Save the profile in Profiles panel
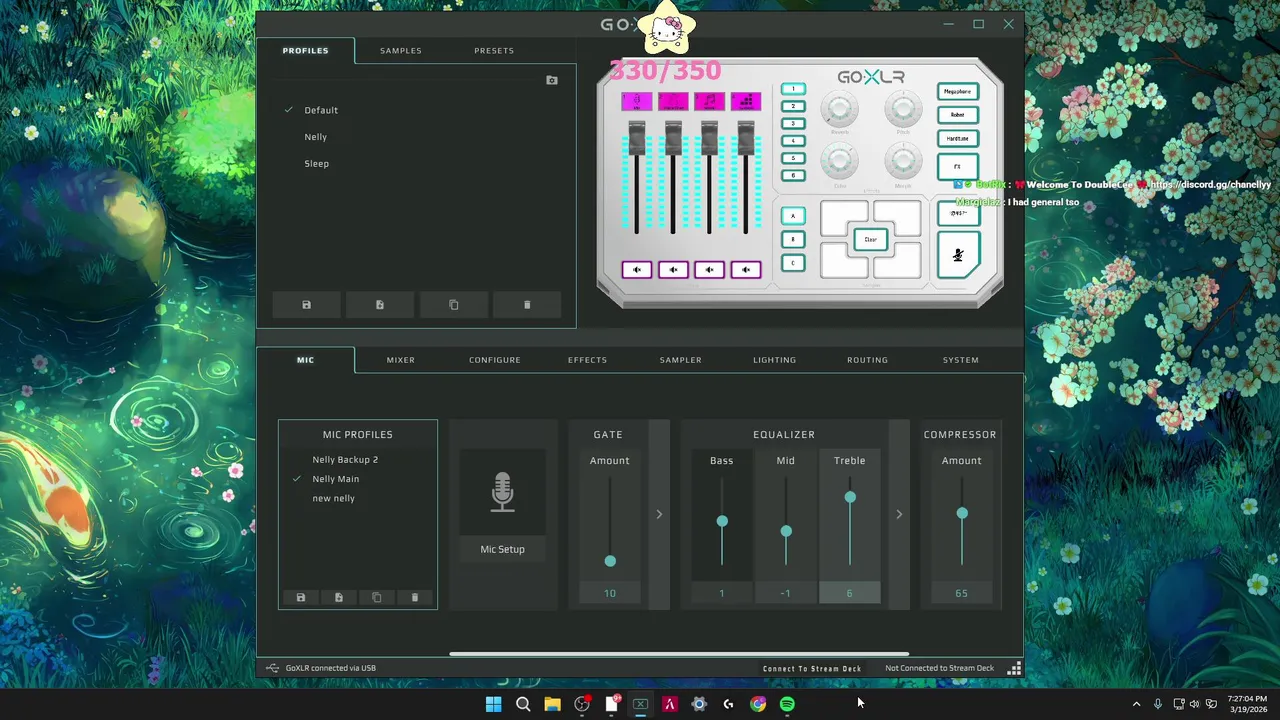 pyautogui.click(x=306, y=305)
